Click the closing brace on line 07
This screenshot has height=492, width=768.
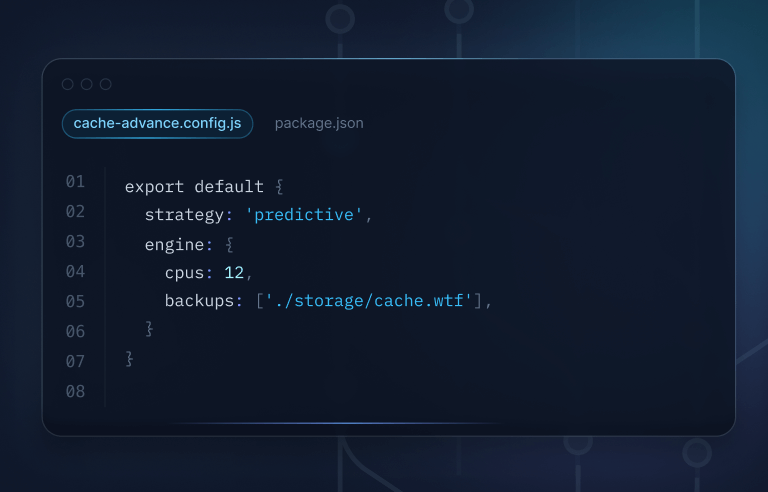[x=129, y=358]
